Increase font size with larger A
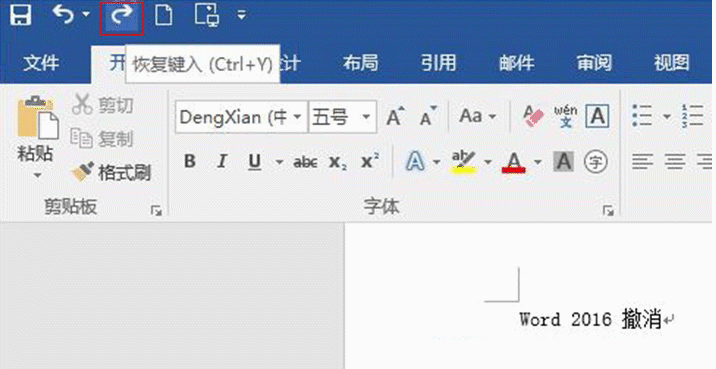 pos(395,117)
